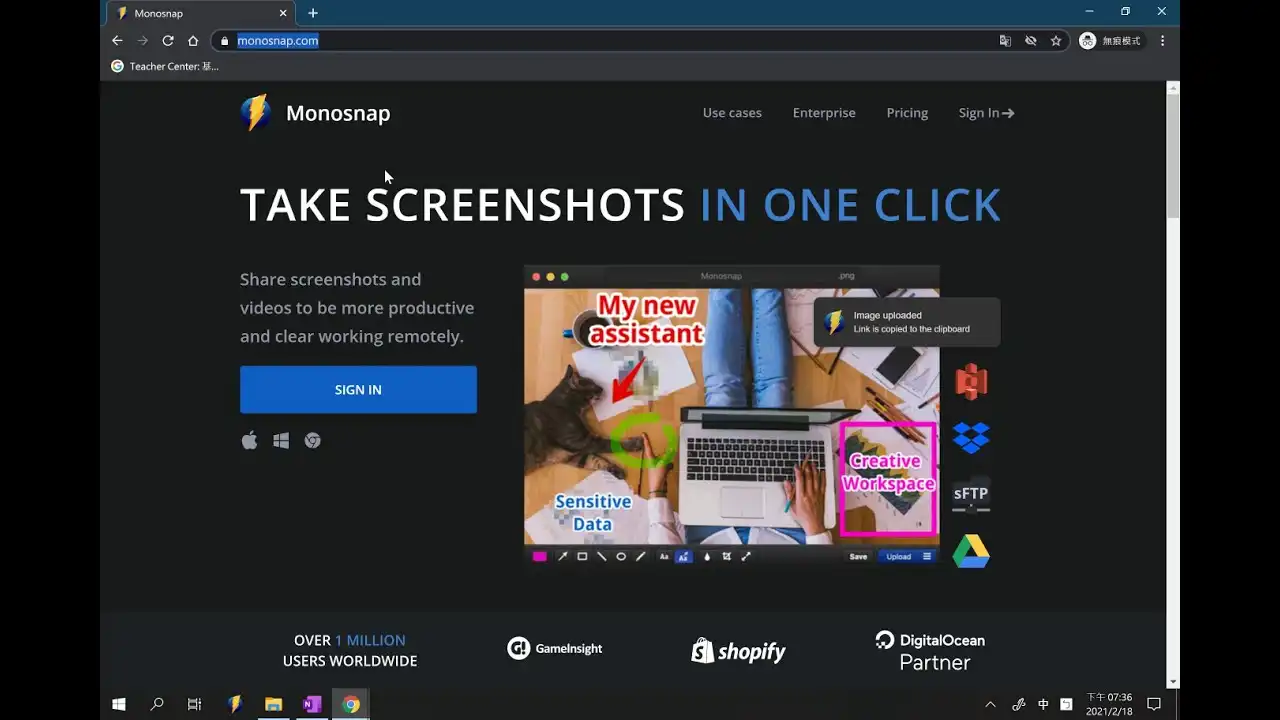1280x720 pixels.
Task: Click the 'Share screenshots and videos' paragraph
Action: point(357,308)
